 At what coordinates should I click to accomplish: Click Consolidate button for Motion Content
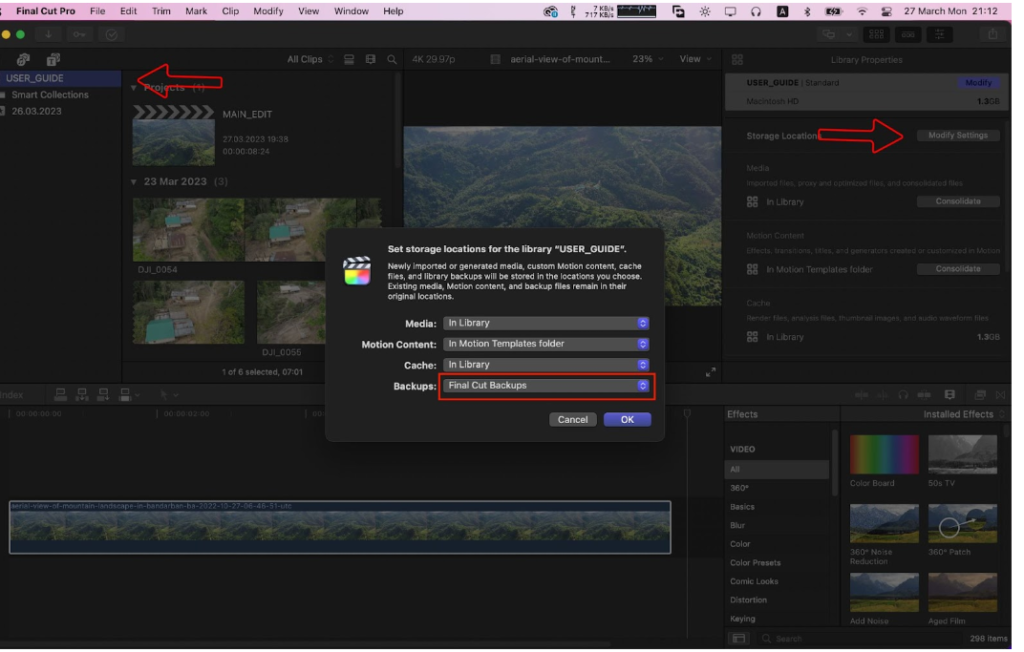point(957,269)
